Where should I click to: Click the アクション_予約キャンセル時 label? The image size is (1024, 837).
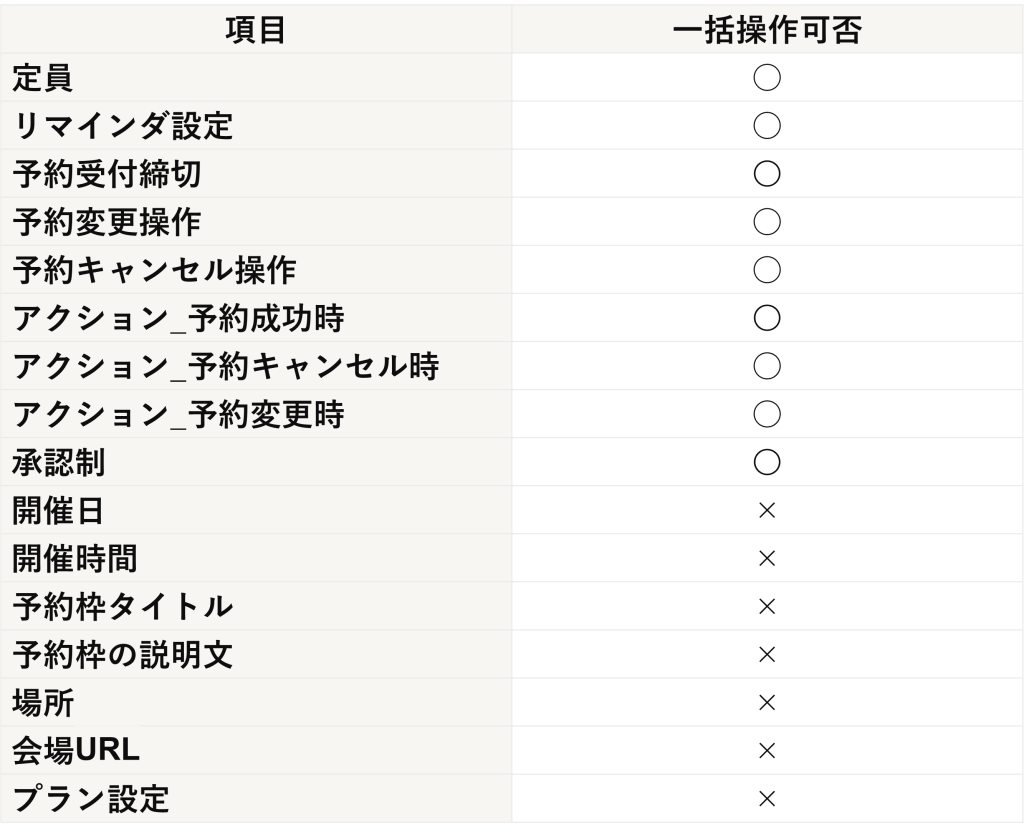[x=225, y=366]
